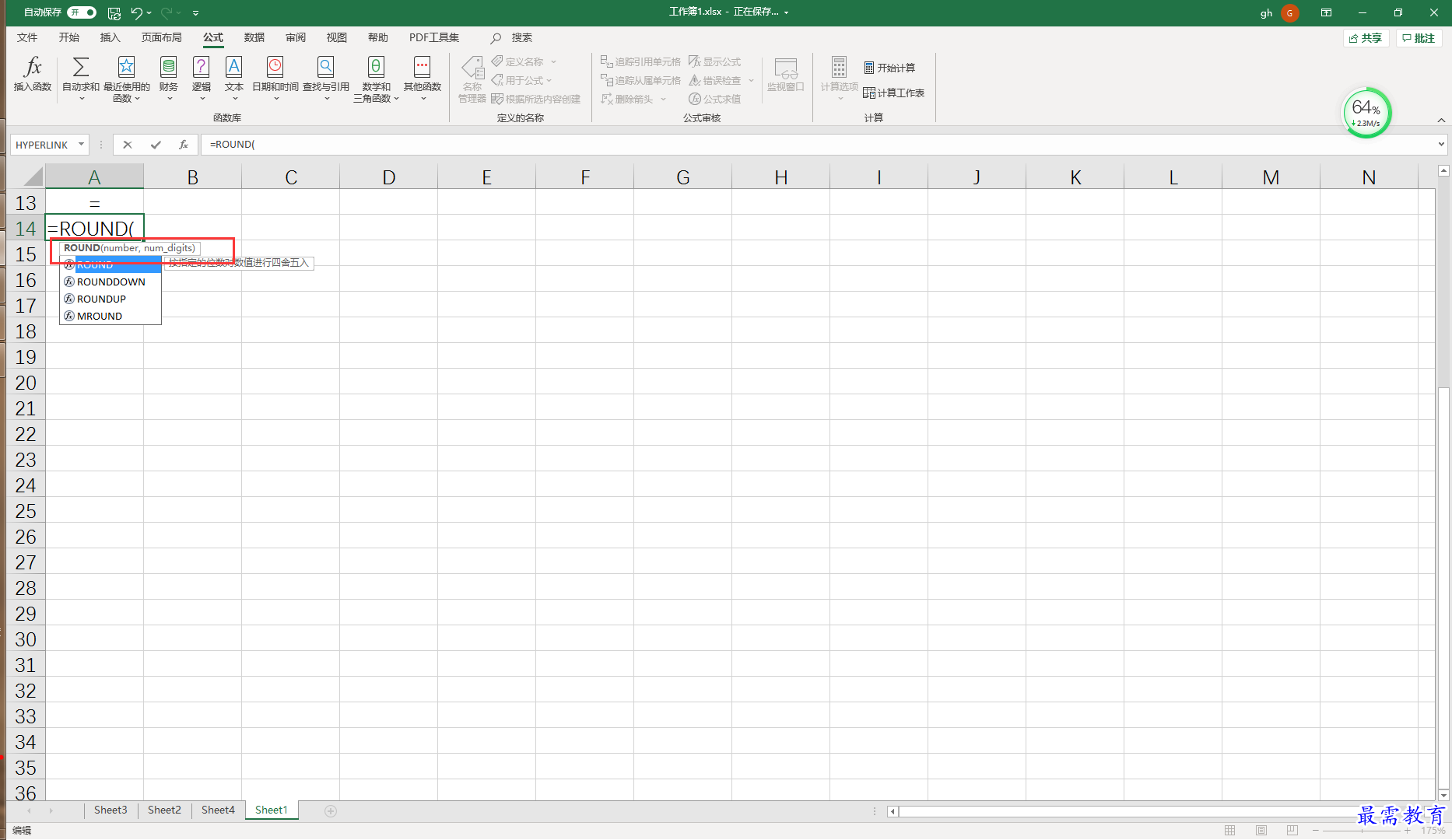The image size is (1452, 840).
Task: Open the Financial functions category
Action: pos(169,77)
